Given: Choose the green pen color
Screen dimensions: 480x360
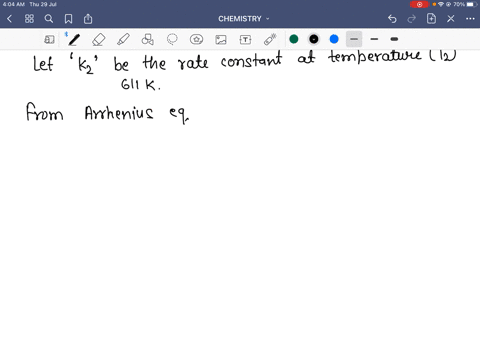Looking at the screenshot, I should click(x=294, y=39).
